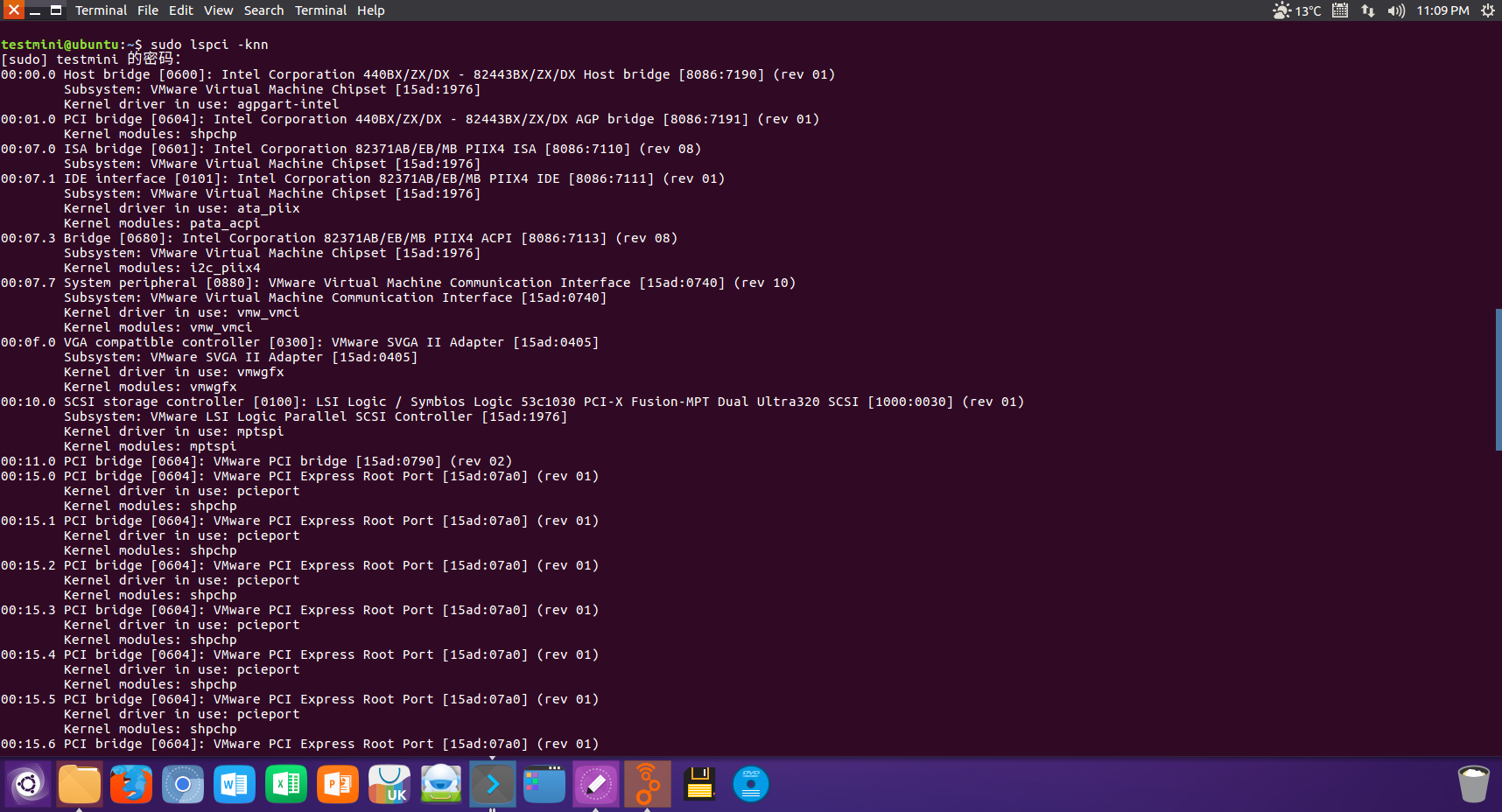Viewport: 1502px width, 812px height.
Task: Open the UK software store icon
Action: pyautogui.click(x=390, y=784)
